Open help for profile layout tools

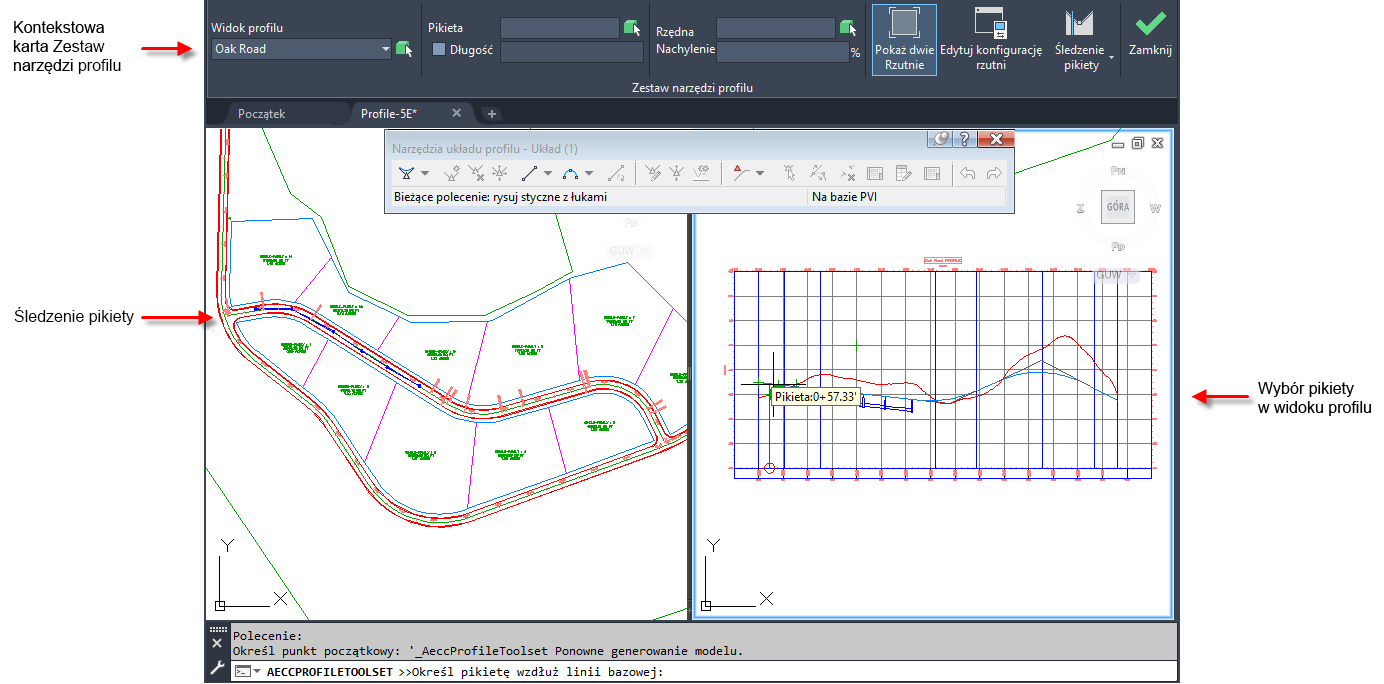[x=964, y=139]
